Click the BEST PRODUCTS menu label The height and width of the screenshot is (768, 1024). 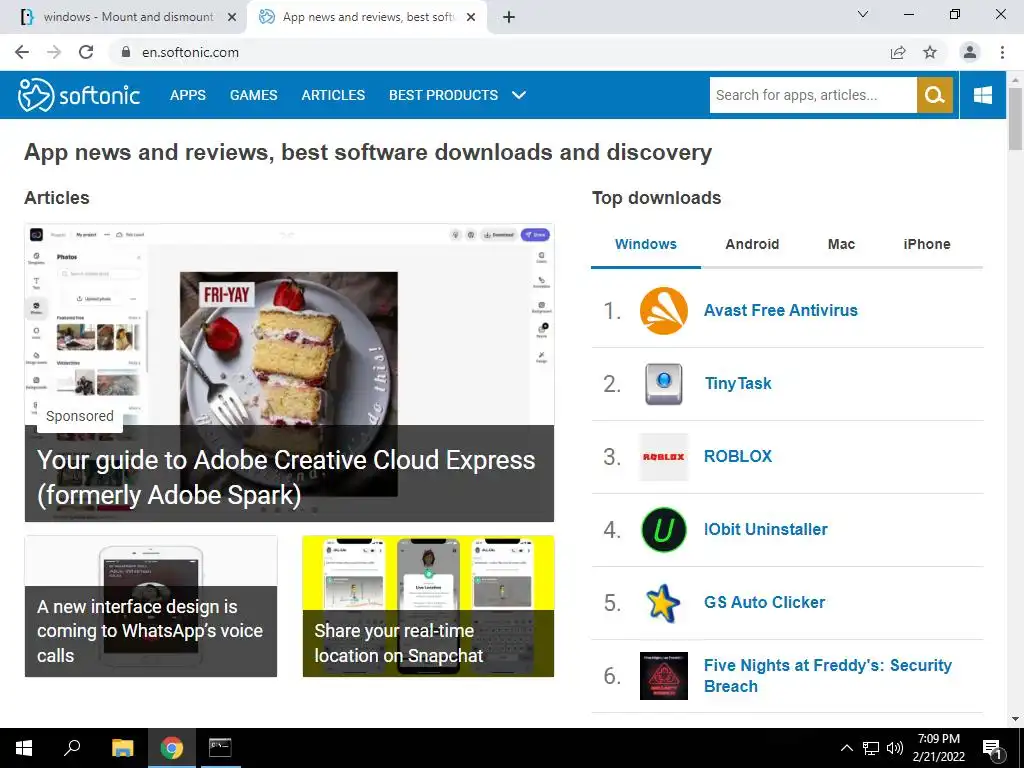tap(443, 95)
